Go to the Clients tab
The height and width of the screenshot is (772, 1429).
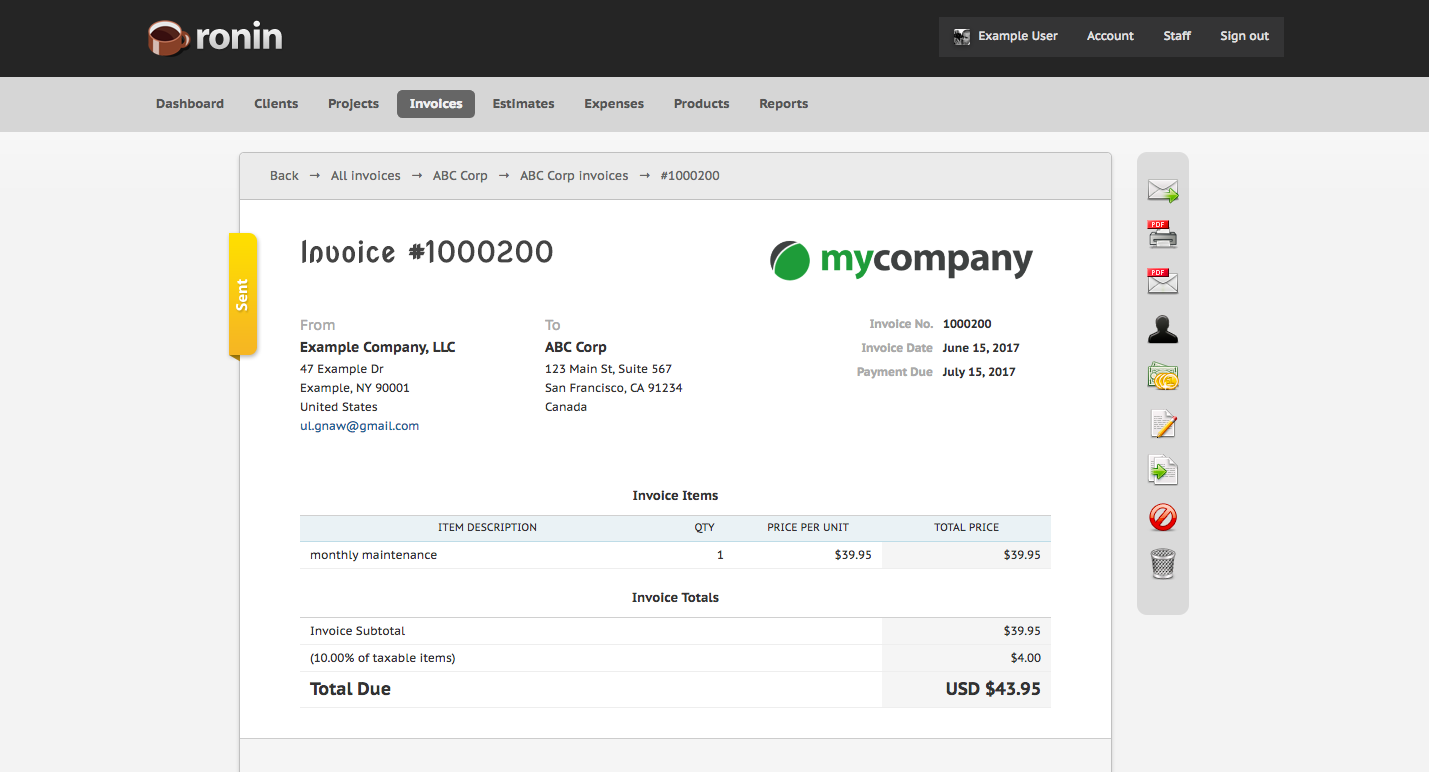tap(276, 104)
